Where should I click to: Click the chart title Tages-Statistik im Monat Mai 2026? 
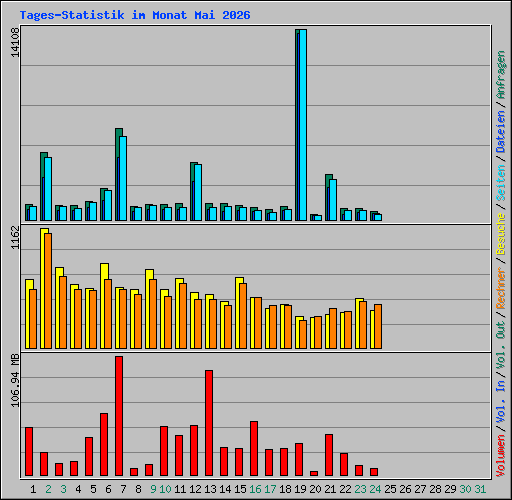135,15
